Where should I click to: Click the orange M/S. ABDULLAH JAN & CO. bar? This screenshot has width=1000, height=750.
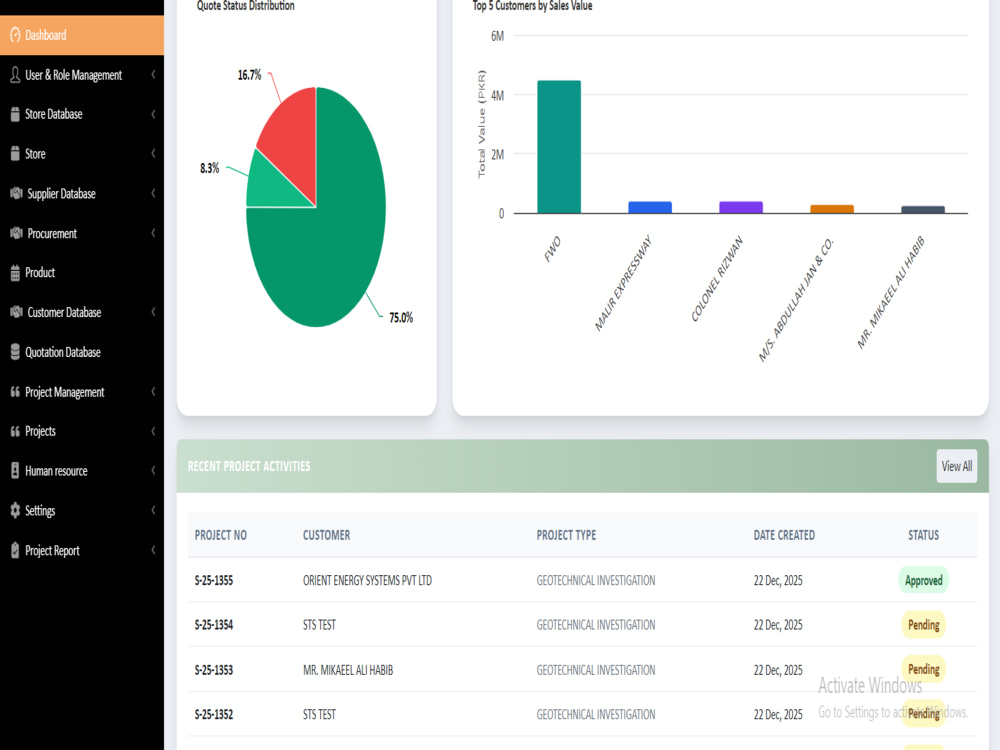tap(832, 209)
